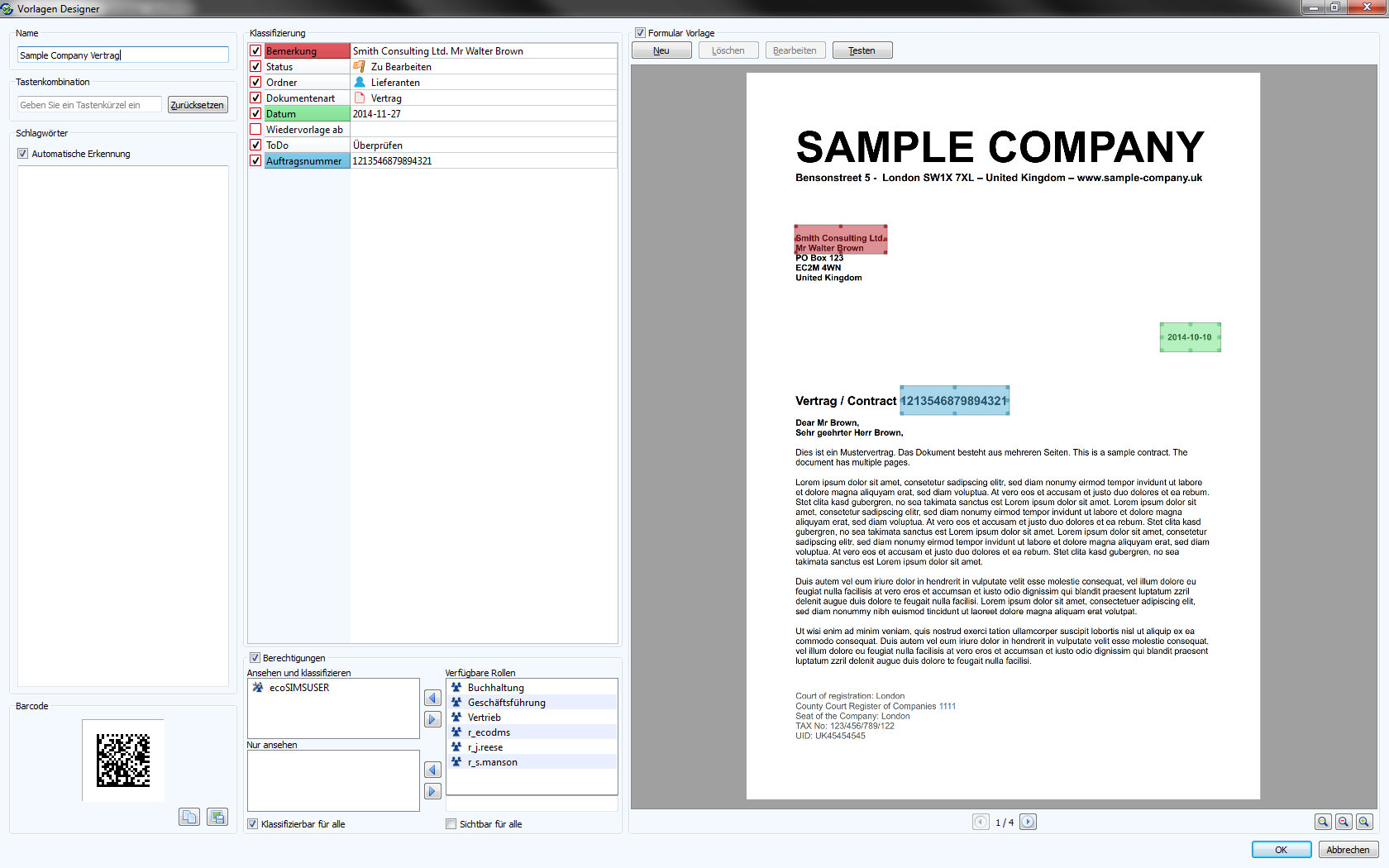
Task: Uncheck 'Automatische Erkennung' checkbox
Action: click(x=23, y=154)
